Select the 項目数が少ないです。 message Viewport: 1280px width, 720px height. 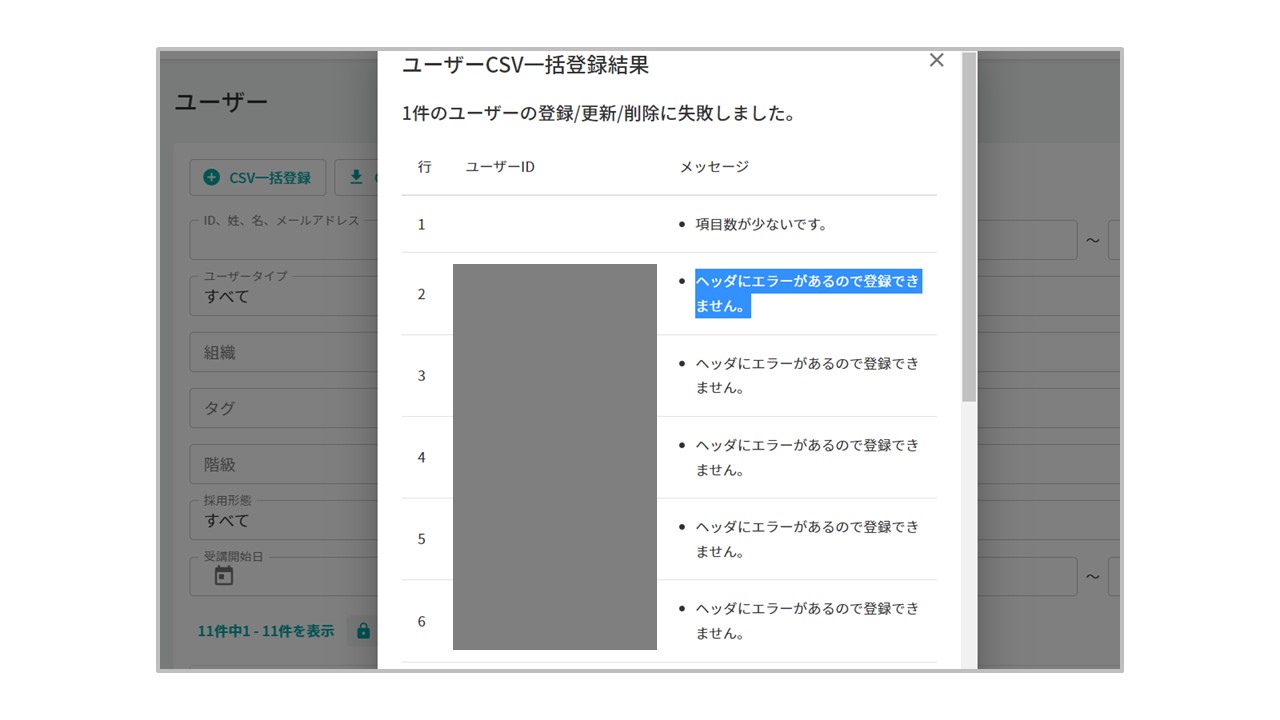(761, 224)
